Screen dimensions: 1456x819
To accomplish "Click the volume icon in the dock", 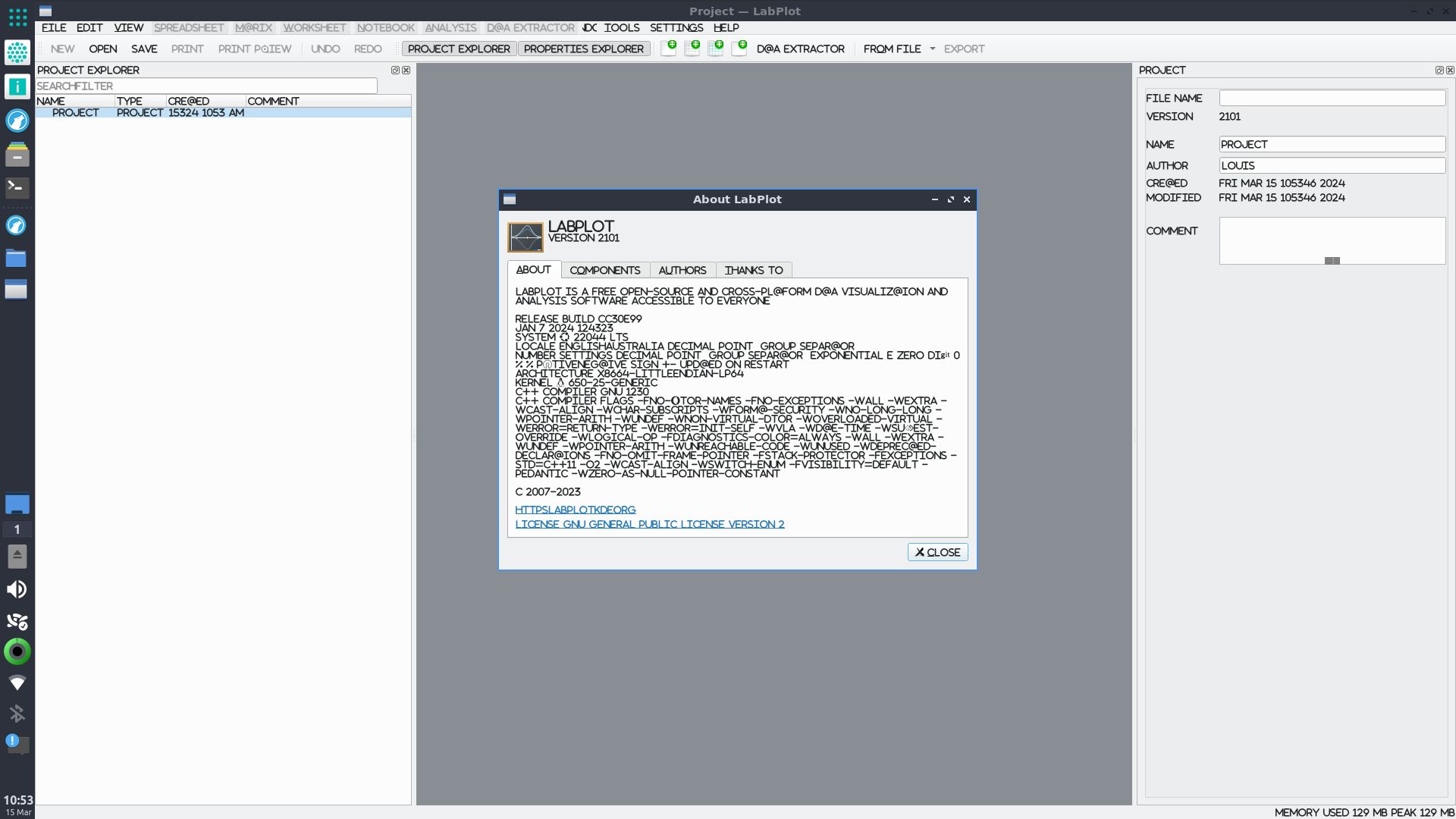I will [x=17, y=589].
